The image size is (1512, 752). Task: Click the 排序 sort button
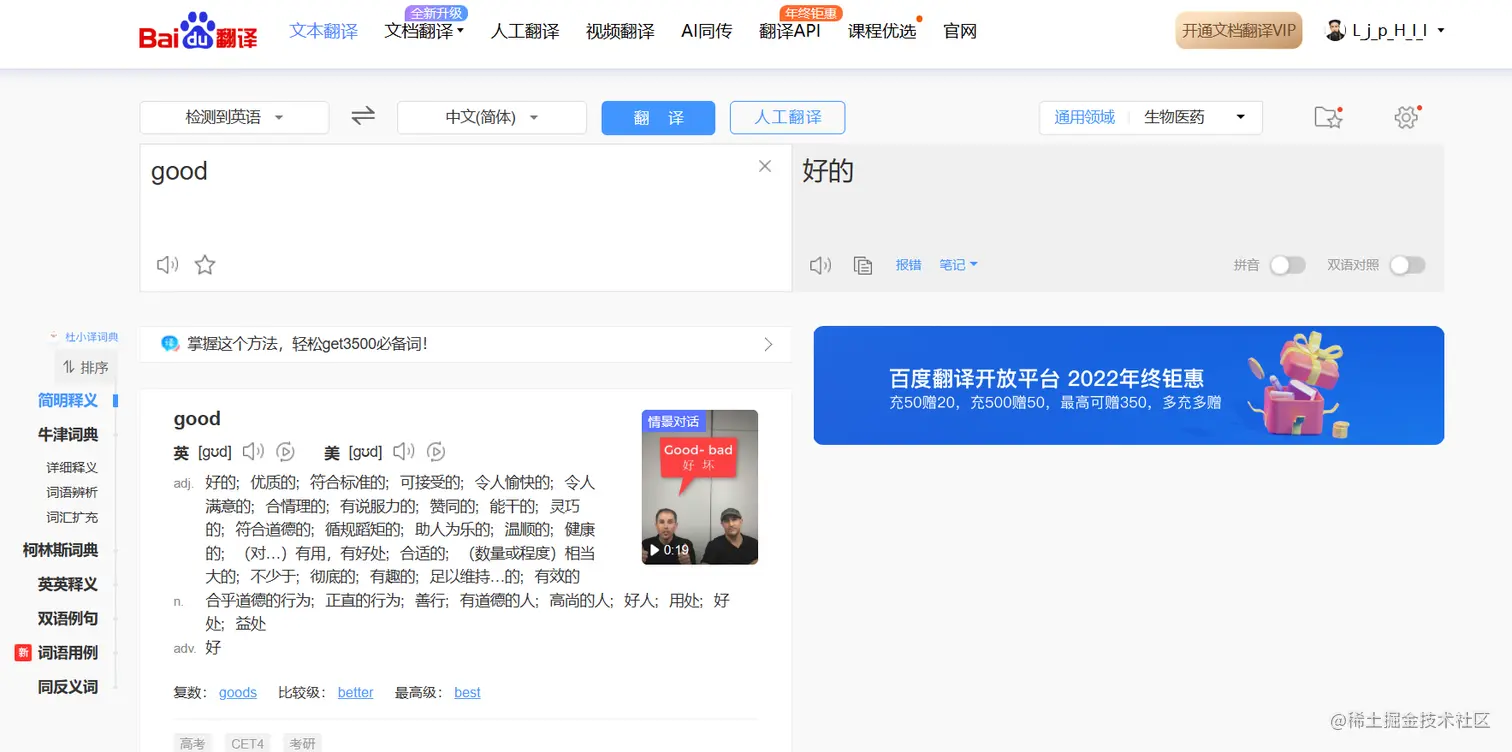[85, 367]
